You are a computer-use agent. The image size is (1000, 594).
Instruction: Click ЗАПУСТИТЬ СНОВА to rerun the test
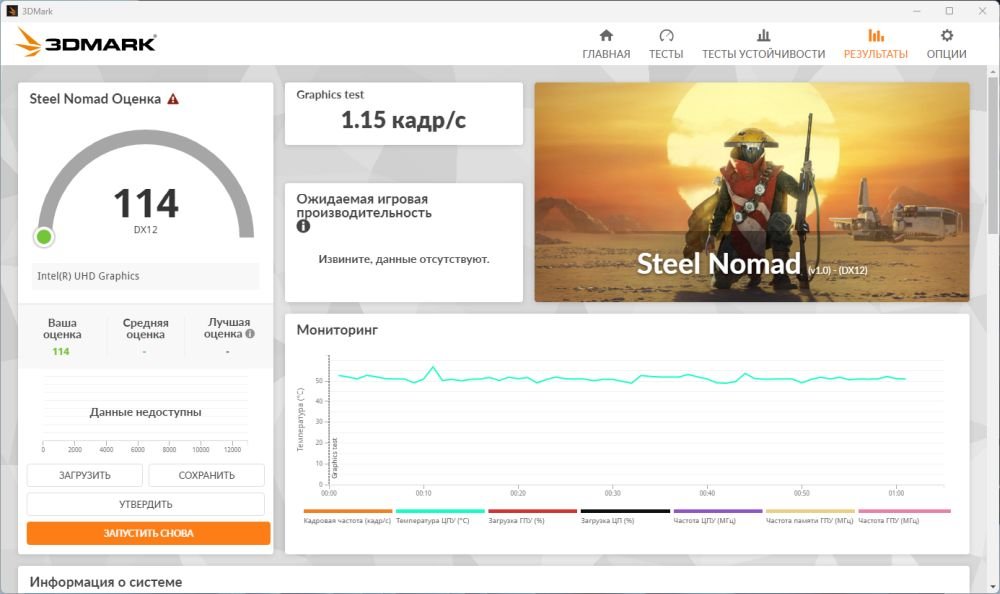(149, 533)
